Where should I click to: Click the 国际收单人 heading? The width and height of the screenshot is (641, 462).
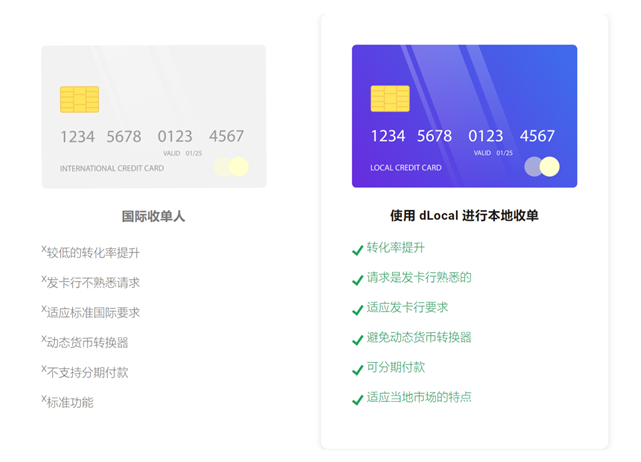[153, 216]
